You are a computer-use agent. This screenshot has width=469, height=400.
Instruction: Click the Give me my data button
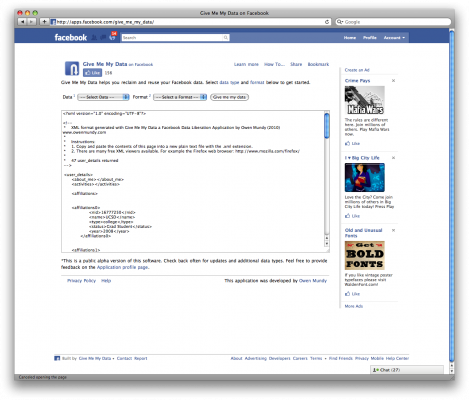229,97
